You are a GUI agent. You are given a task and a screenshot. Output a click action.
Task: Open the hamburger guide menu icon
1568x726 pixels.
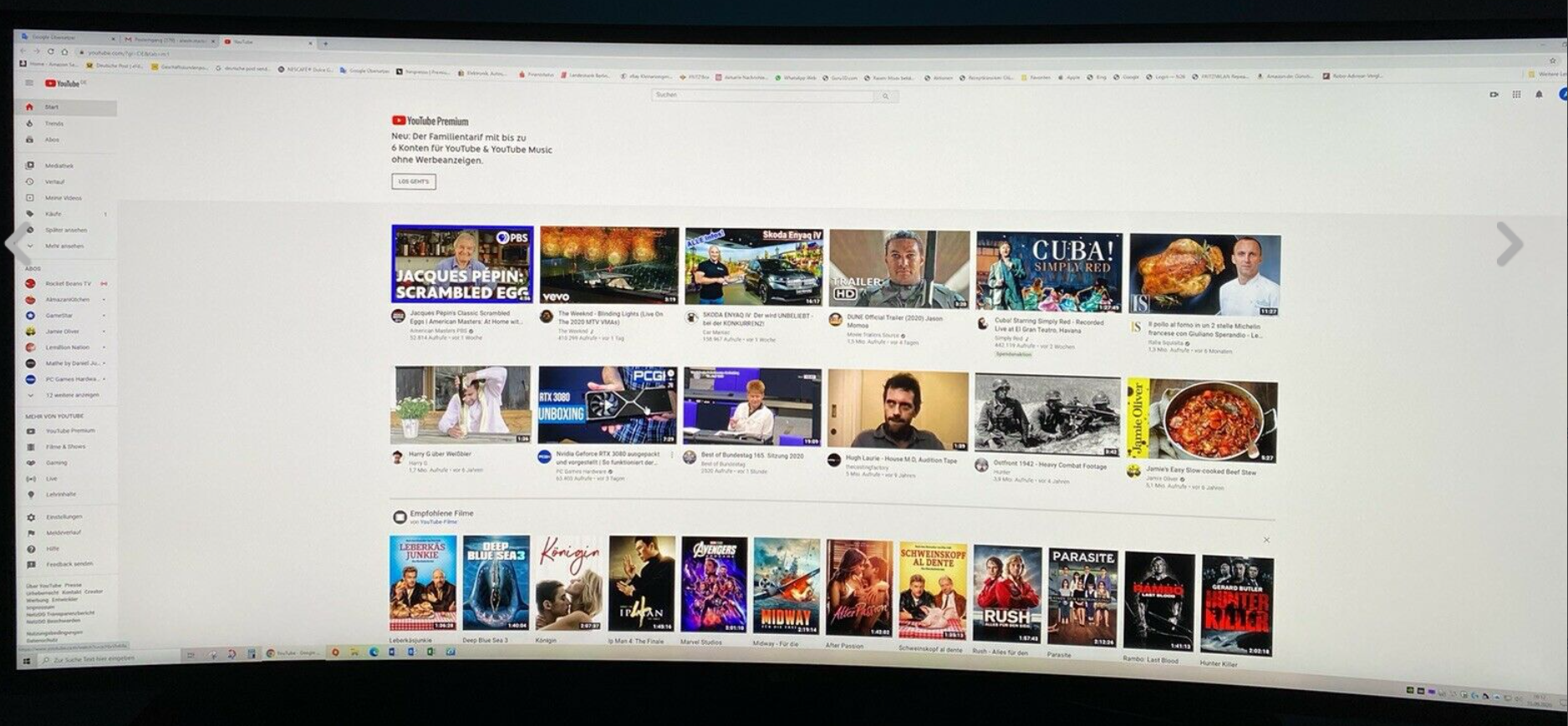pos(29,83)
